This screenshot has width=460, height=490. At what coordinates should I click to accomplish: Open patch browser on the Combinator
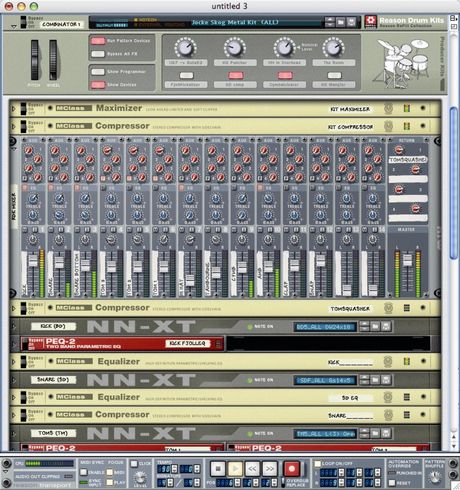tap(340, 22)
